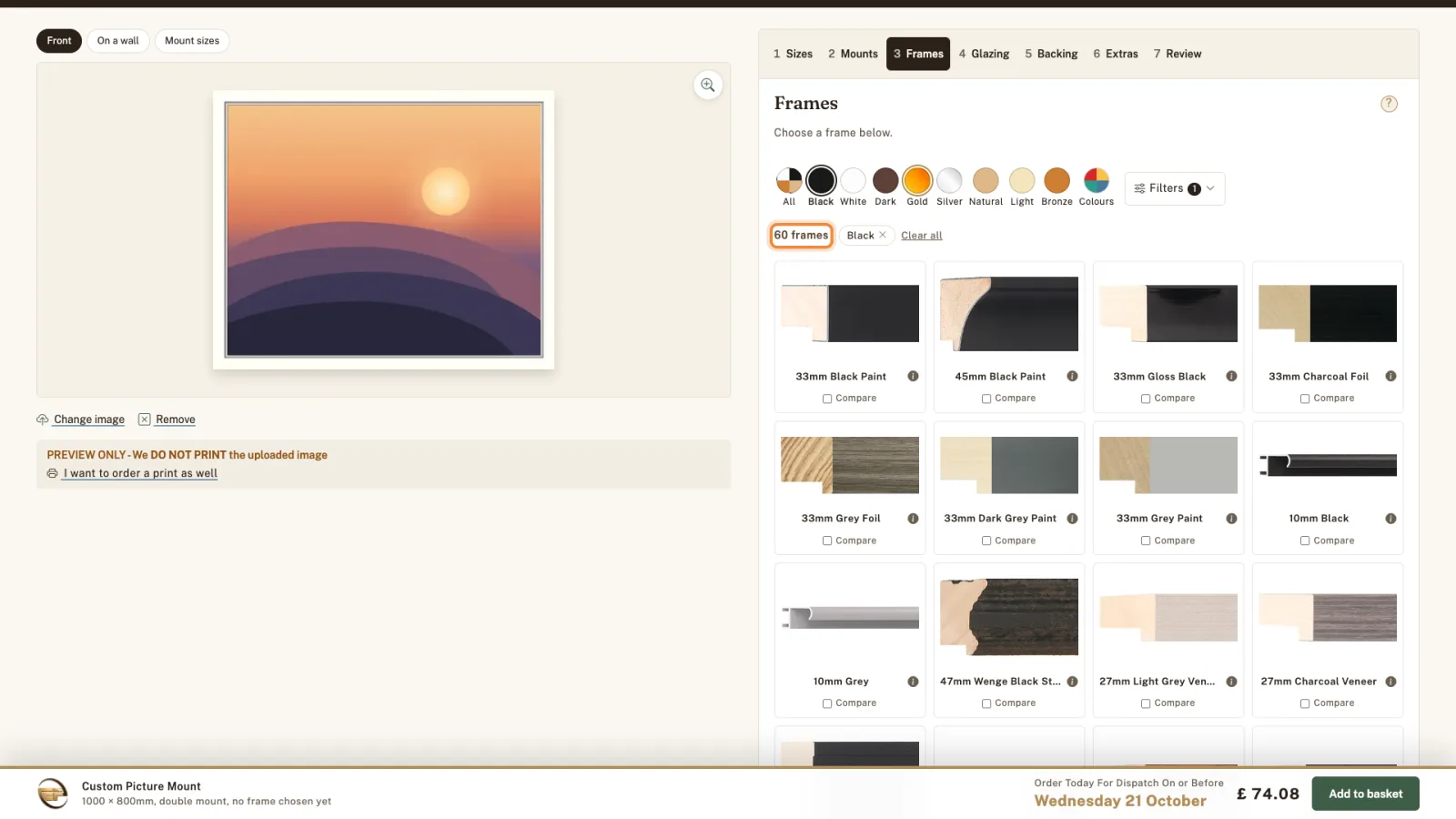Screen dimensions: 1456x819
Task: Show info for 27mm Charcoal Veneer frame
Action: point(1390,682)
